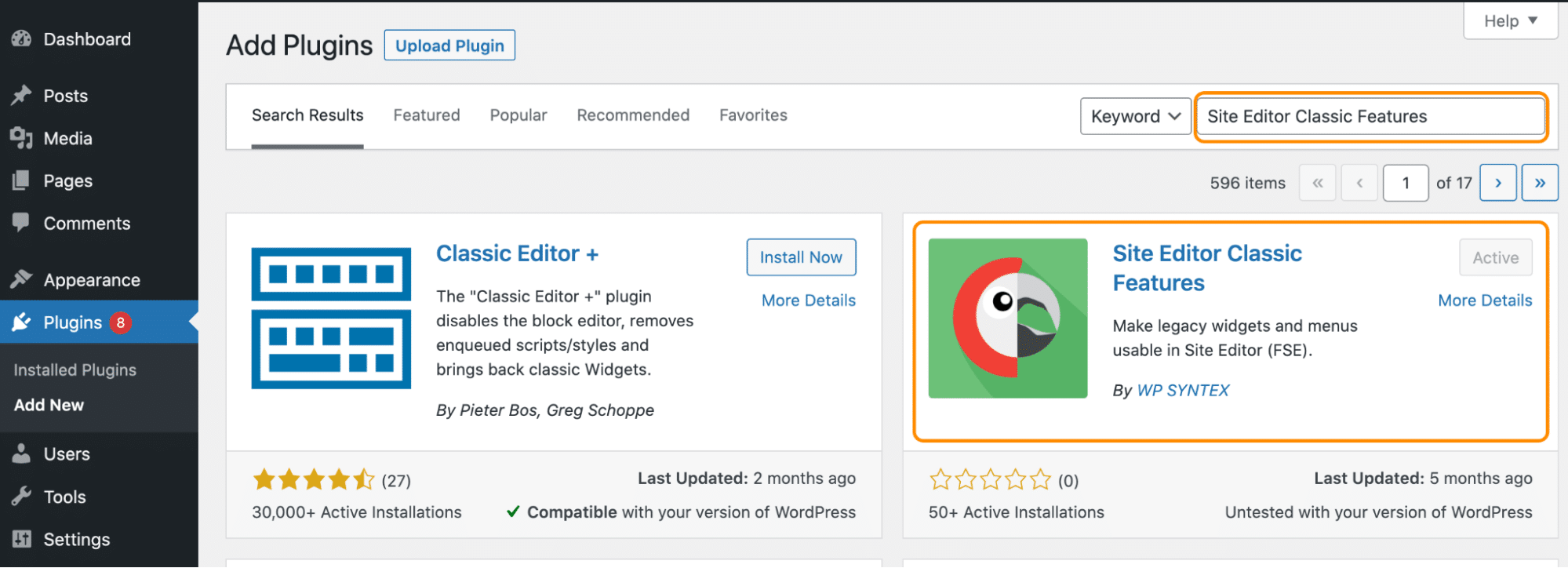
Task: Click 'Last Updated: 2 months ago' text
Action: pyautogui.click(x=747, y=479)
